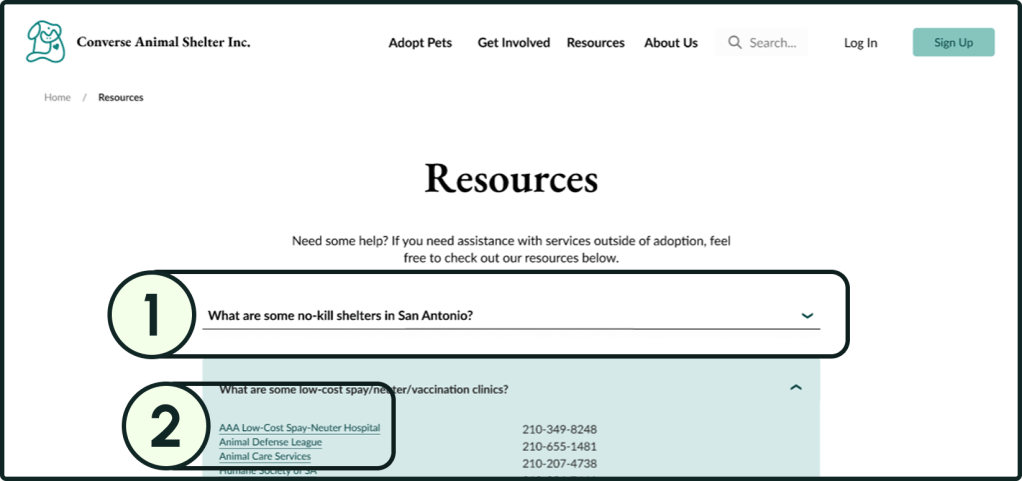
Task: Collapse the low-cost clinics section chevron
Action: click(x=796, y=388)
